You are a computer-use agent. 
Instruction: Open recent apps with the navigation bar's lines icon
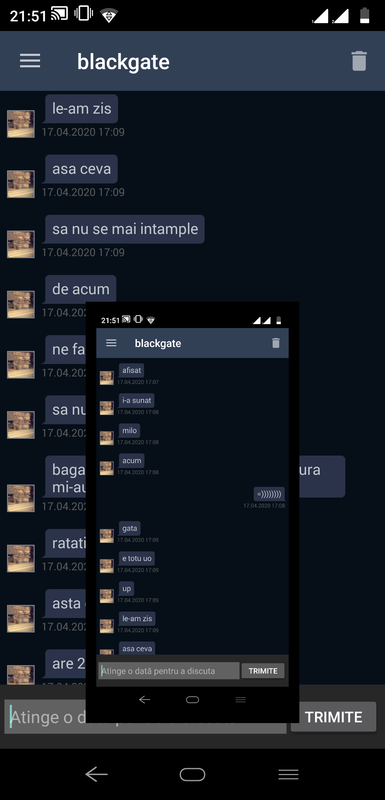pos(288,774)
